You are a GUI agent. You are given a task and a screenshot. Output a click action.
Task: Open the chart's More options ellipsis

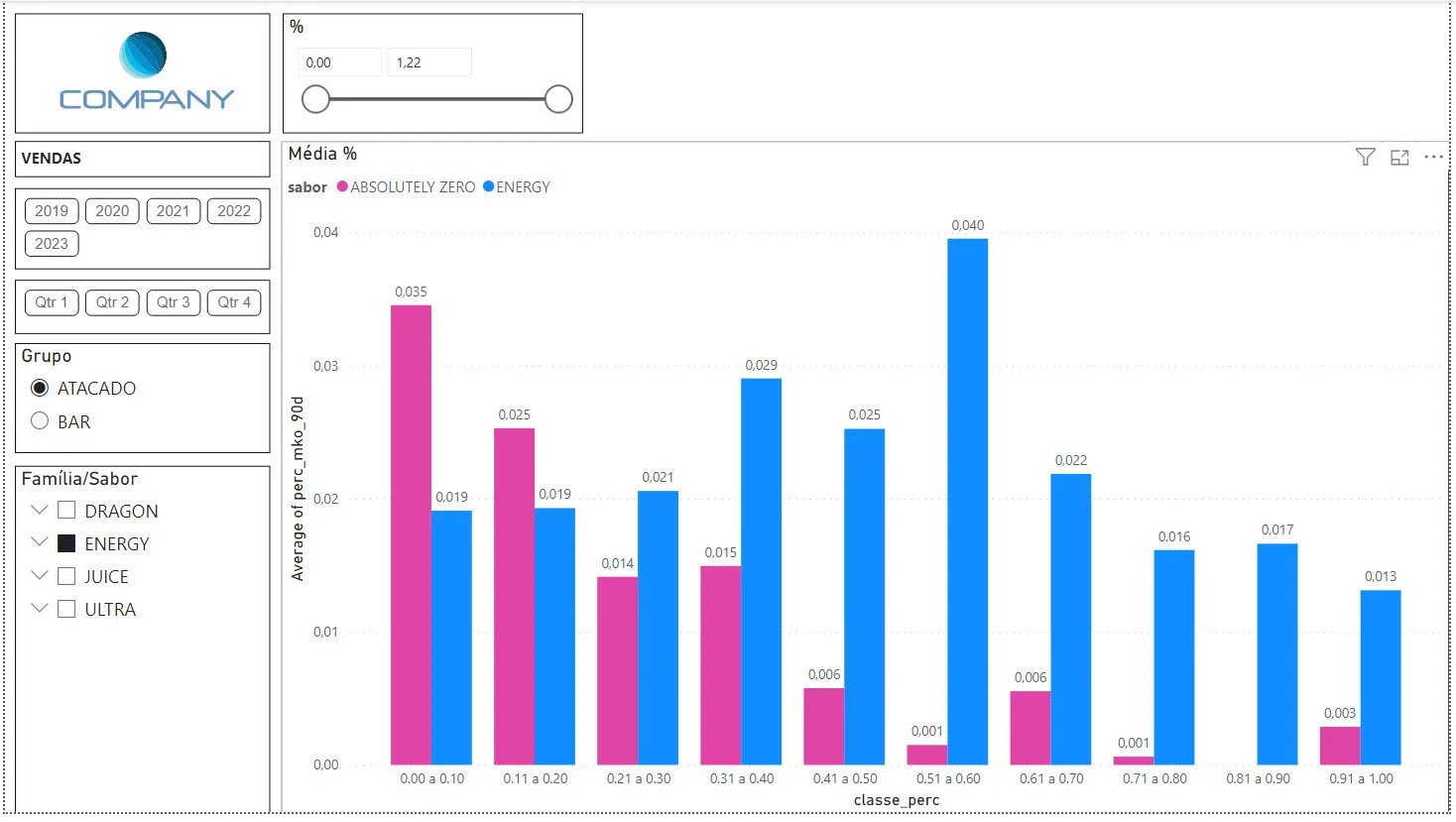point(1433,157)
